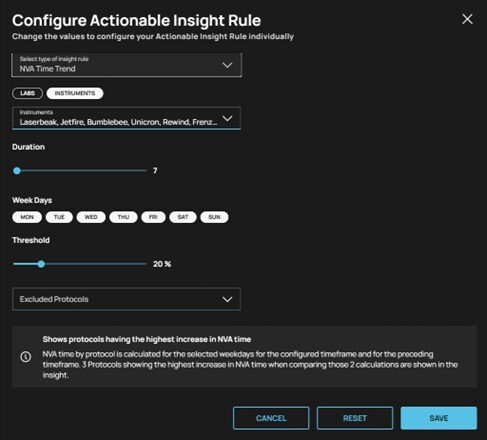
Task: Toggle the SUN weekday chip
Action: 214,217
